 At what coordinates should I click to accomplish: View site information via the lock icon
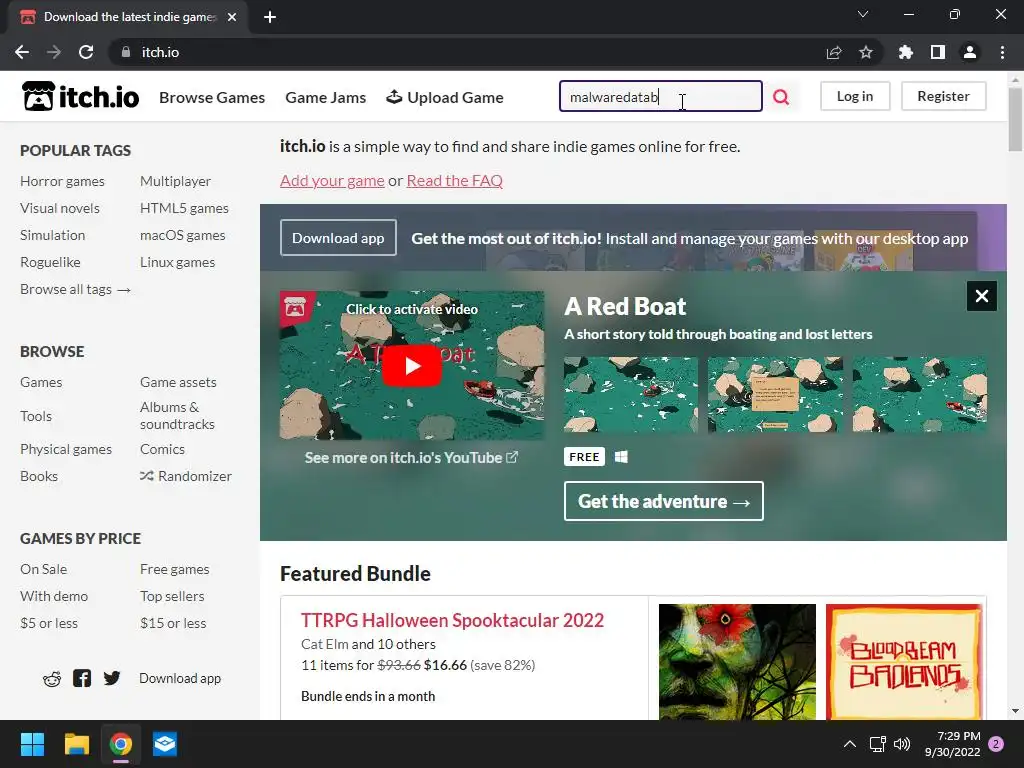click(126, 52)
